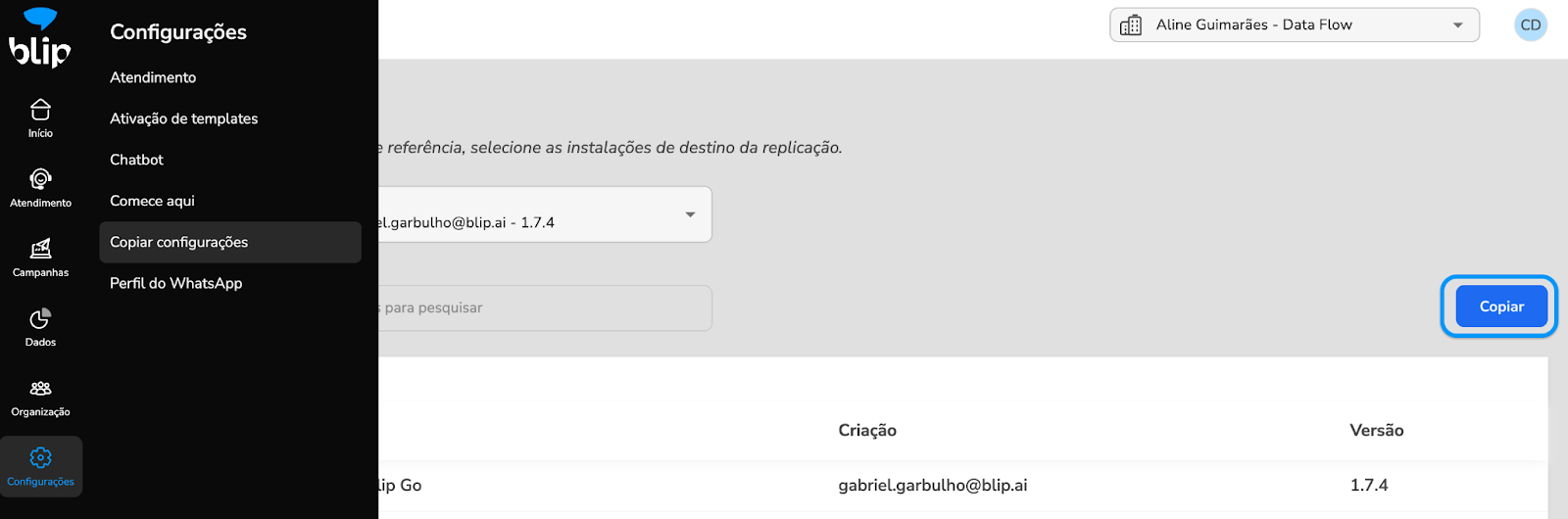Click the blue Copiar button
Screen dimensions: 1568x519
click(1501, 307)
